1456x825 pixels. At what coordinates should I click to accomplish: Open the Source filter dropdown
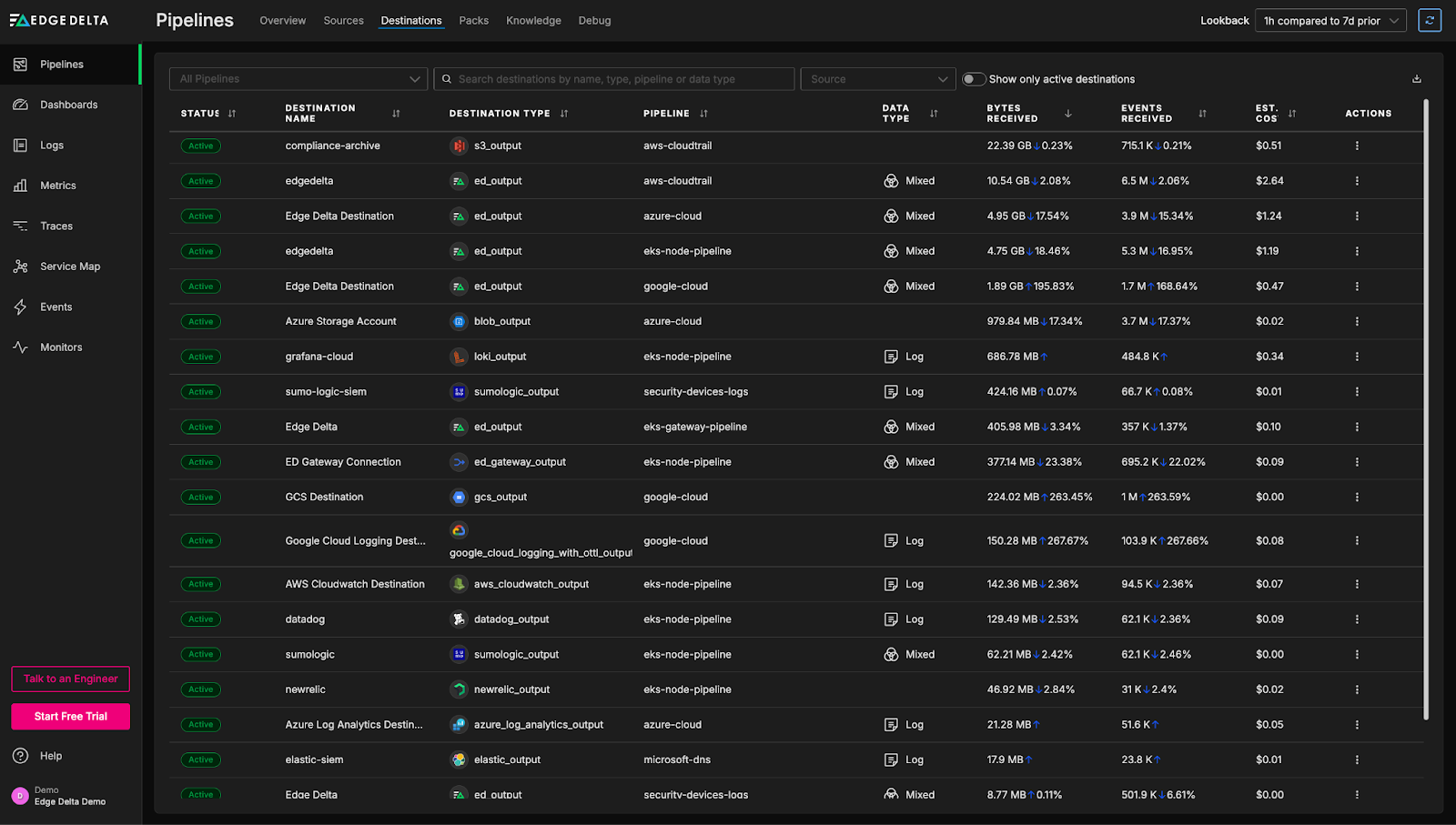877,79
